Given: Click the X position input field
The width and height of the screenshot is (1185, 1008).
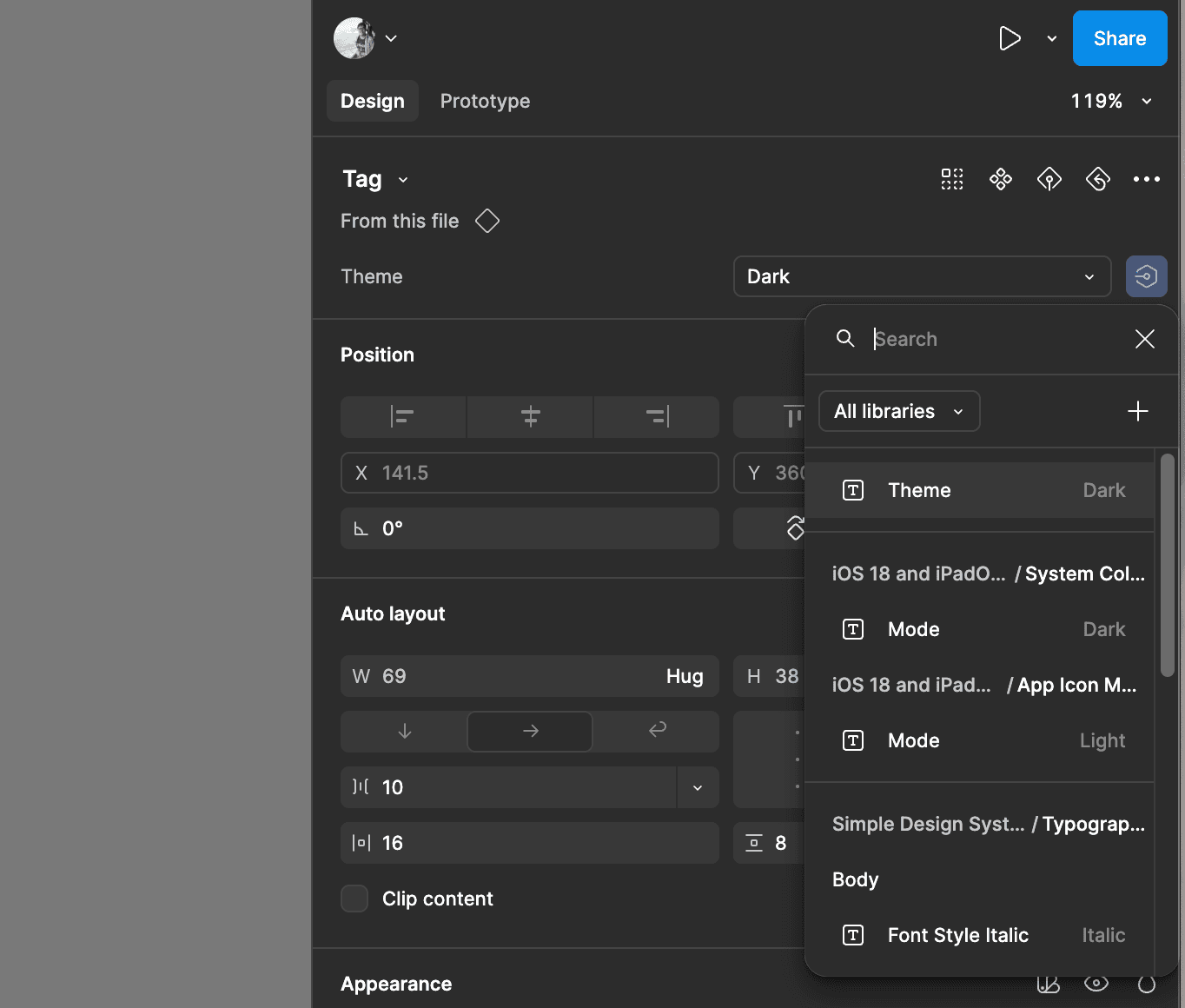Looking at the screenshot, I should 530,473.
